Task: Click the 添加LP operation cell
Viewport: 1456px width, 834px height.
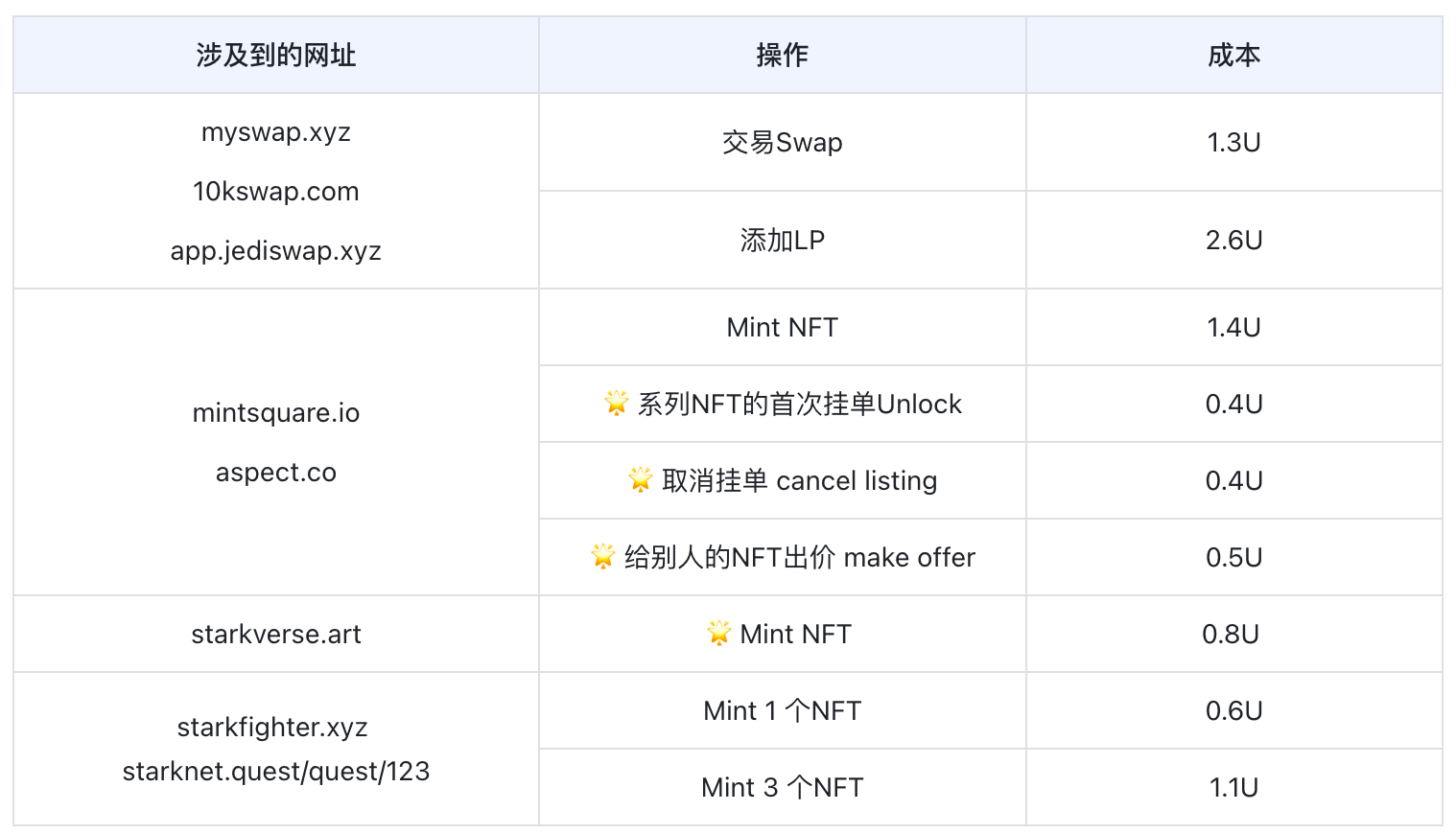Action: point(783,240)
